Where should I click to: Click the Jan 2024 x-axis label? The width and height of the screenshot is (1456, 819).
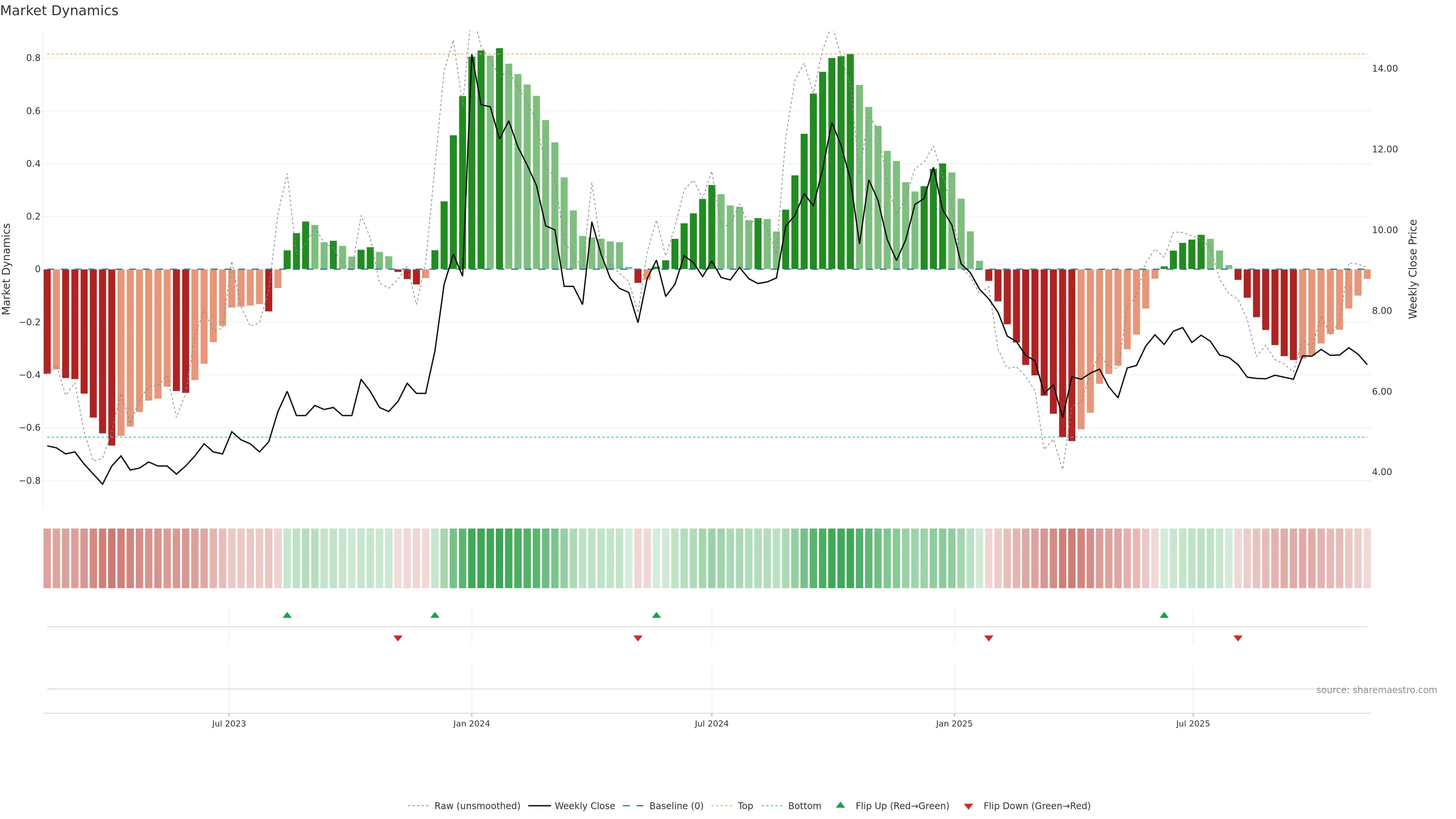click(x=471, y=723)
